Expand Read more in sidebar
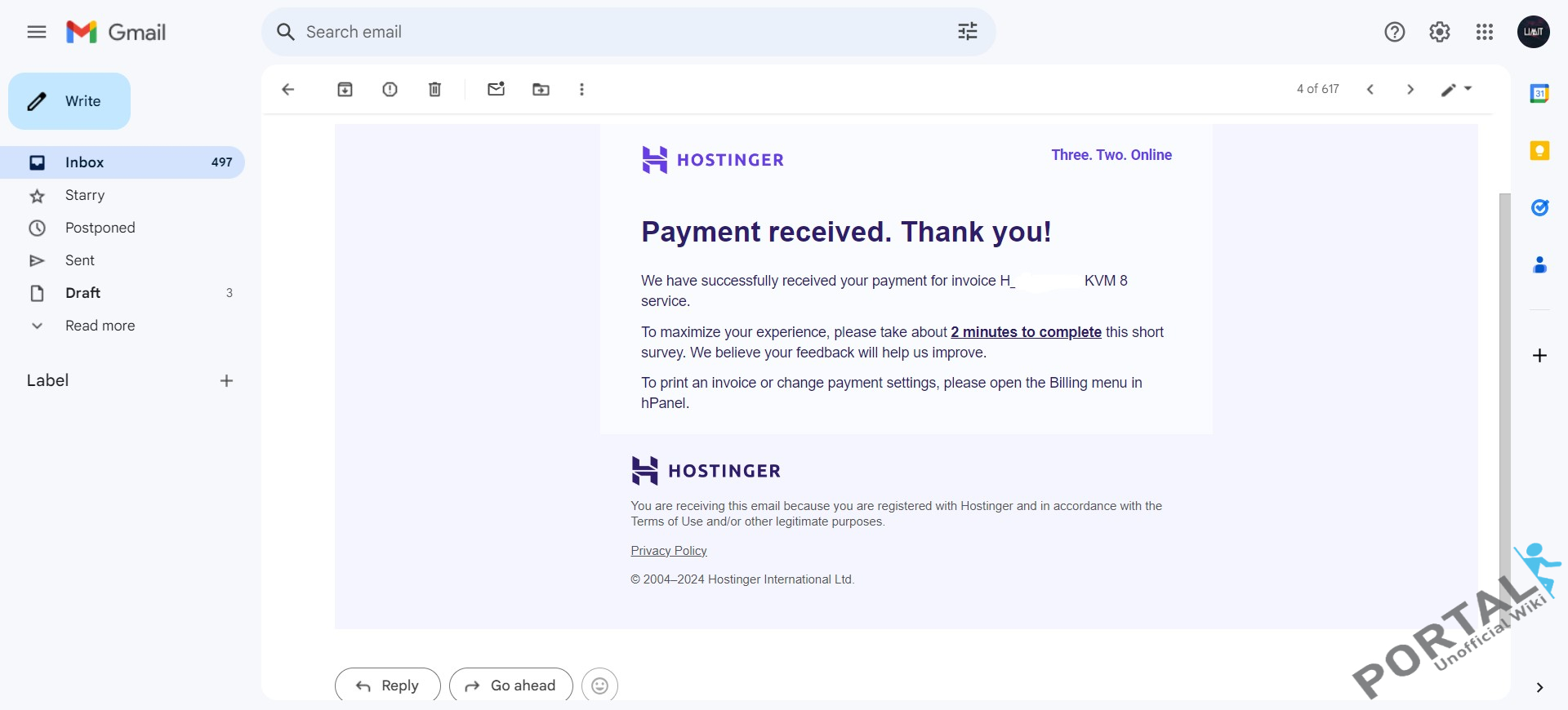 pyautogui.click(x=122, y=326)
